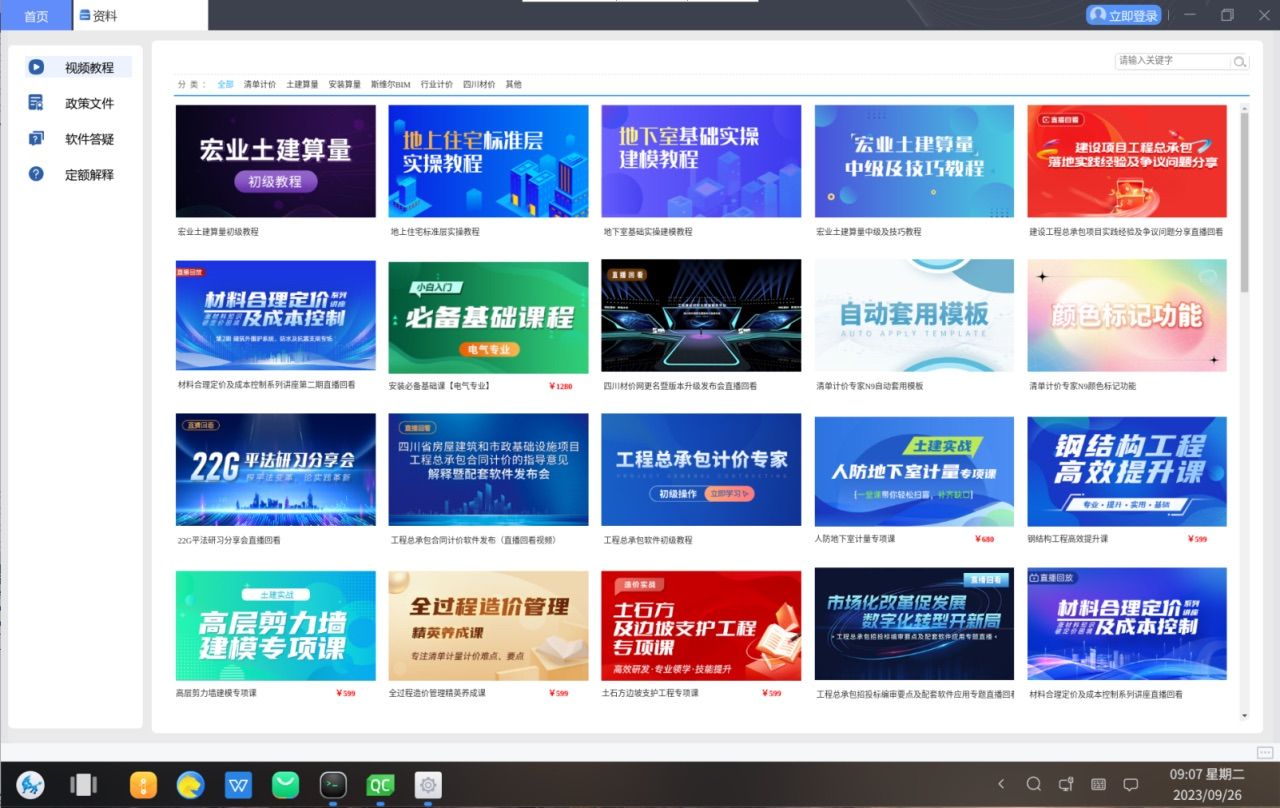
Task: Filter by 其他 category
Action: click(x=513, y=85)
